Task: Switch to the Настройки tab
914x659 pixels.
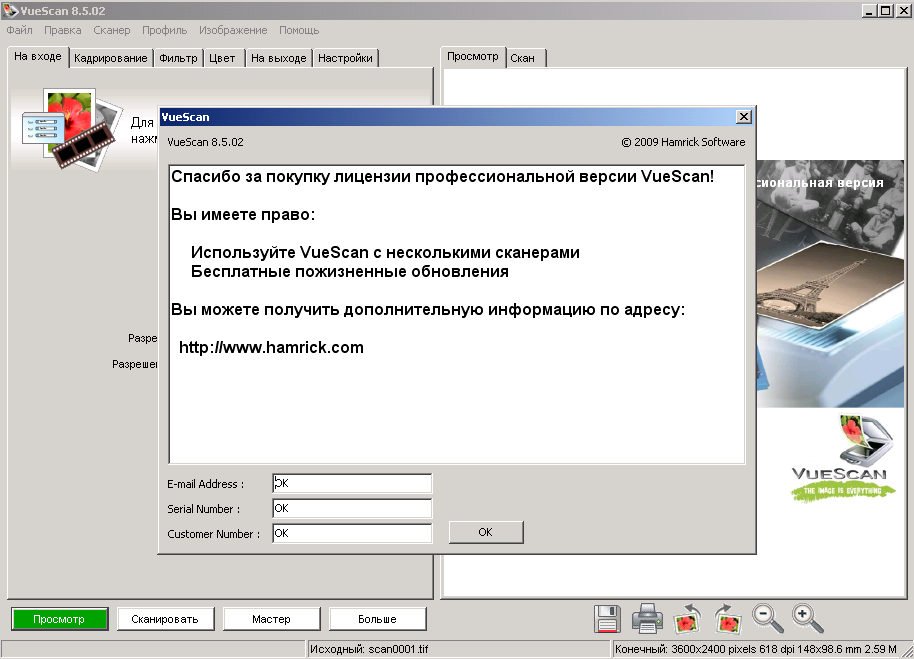Action: coord(345,58)
